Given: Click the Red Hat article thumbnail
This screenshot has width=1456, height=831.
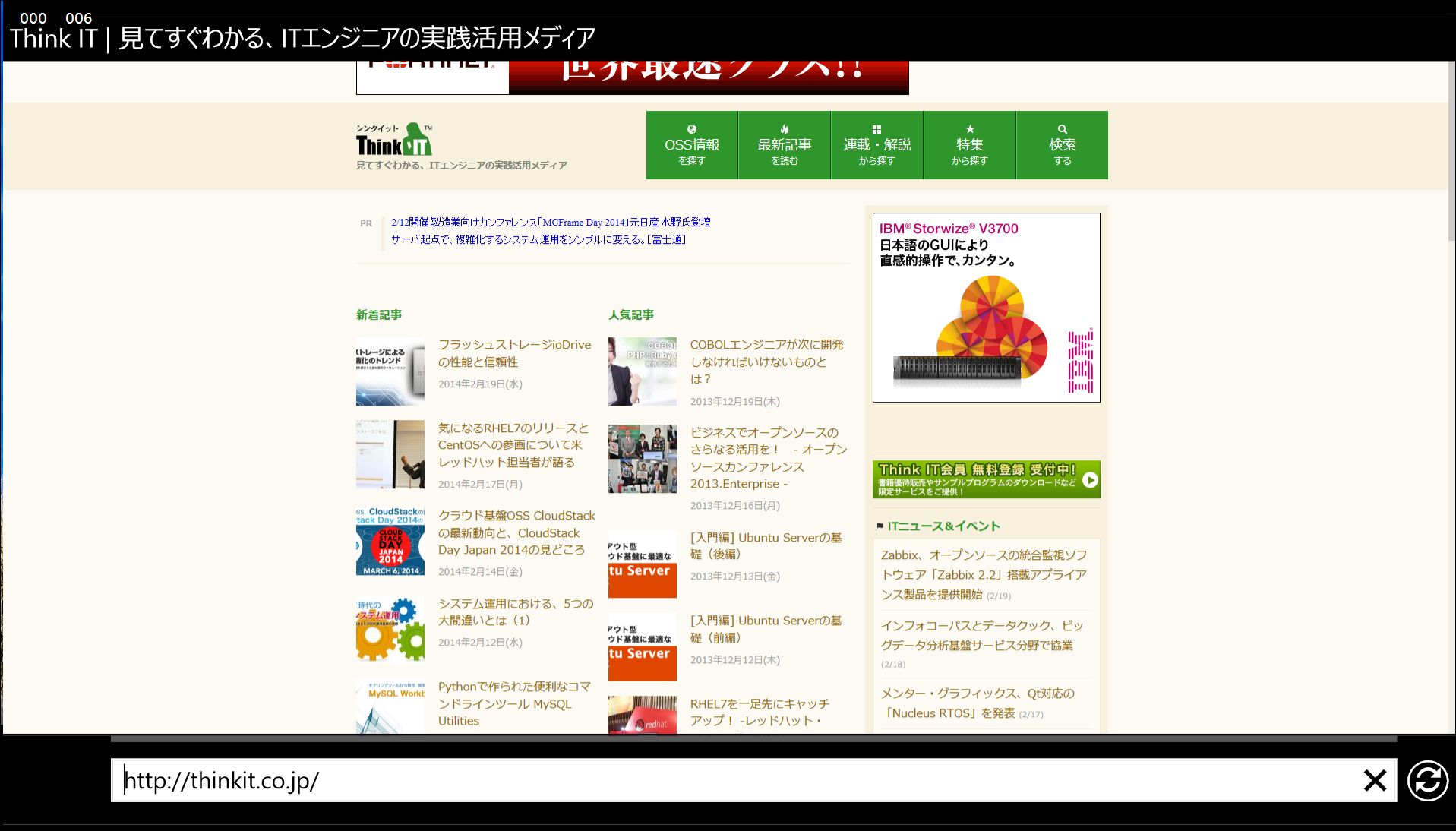Looking at the screenshot, I should (x=643, y=714).
